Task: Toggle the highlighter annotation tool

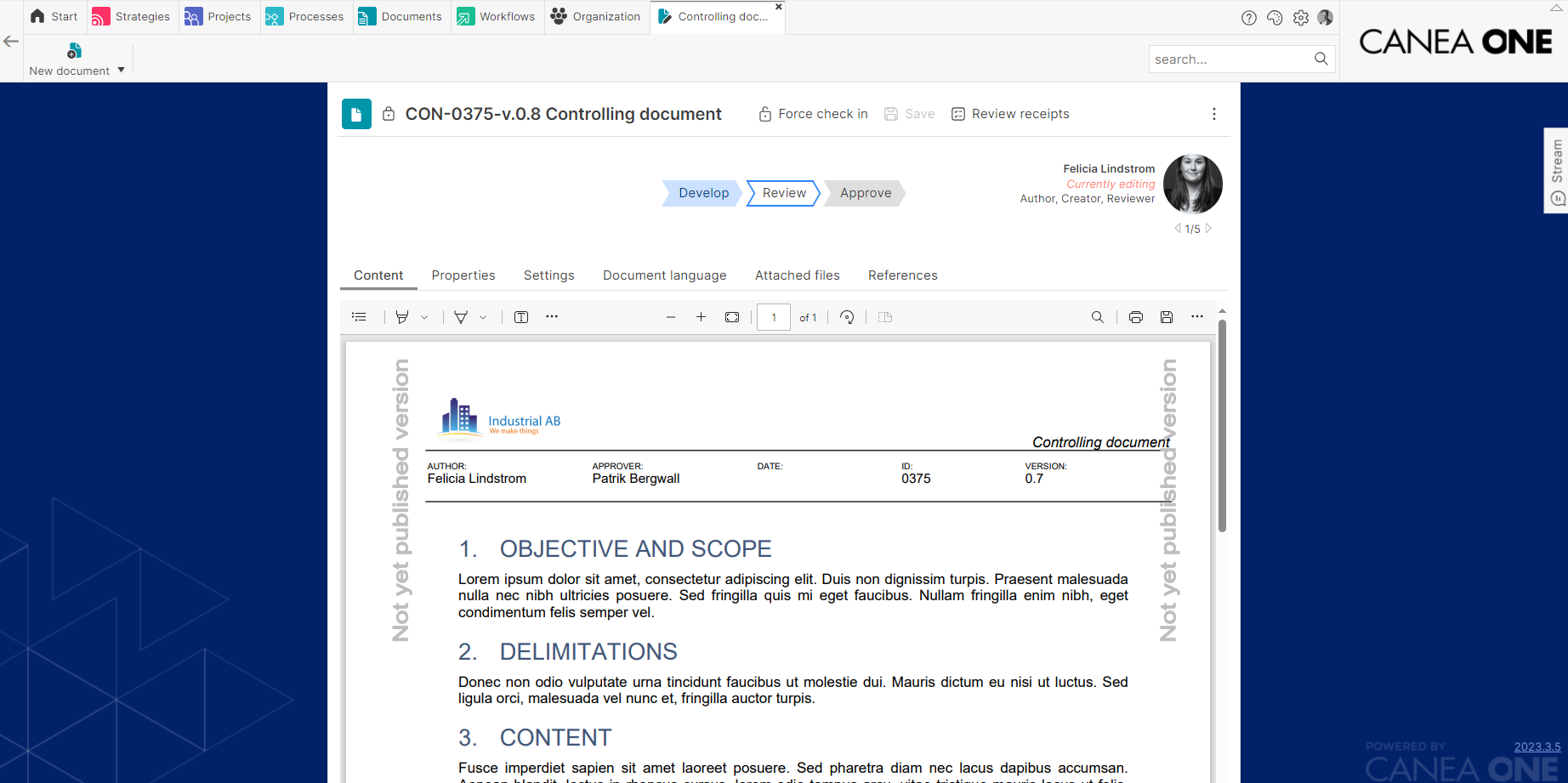Action: [x=402, y=317]
